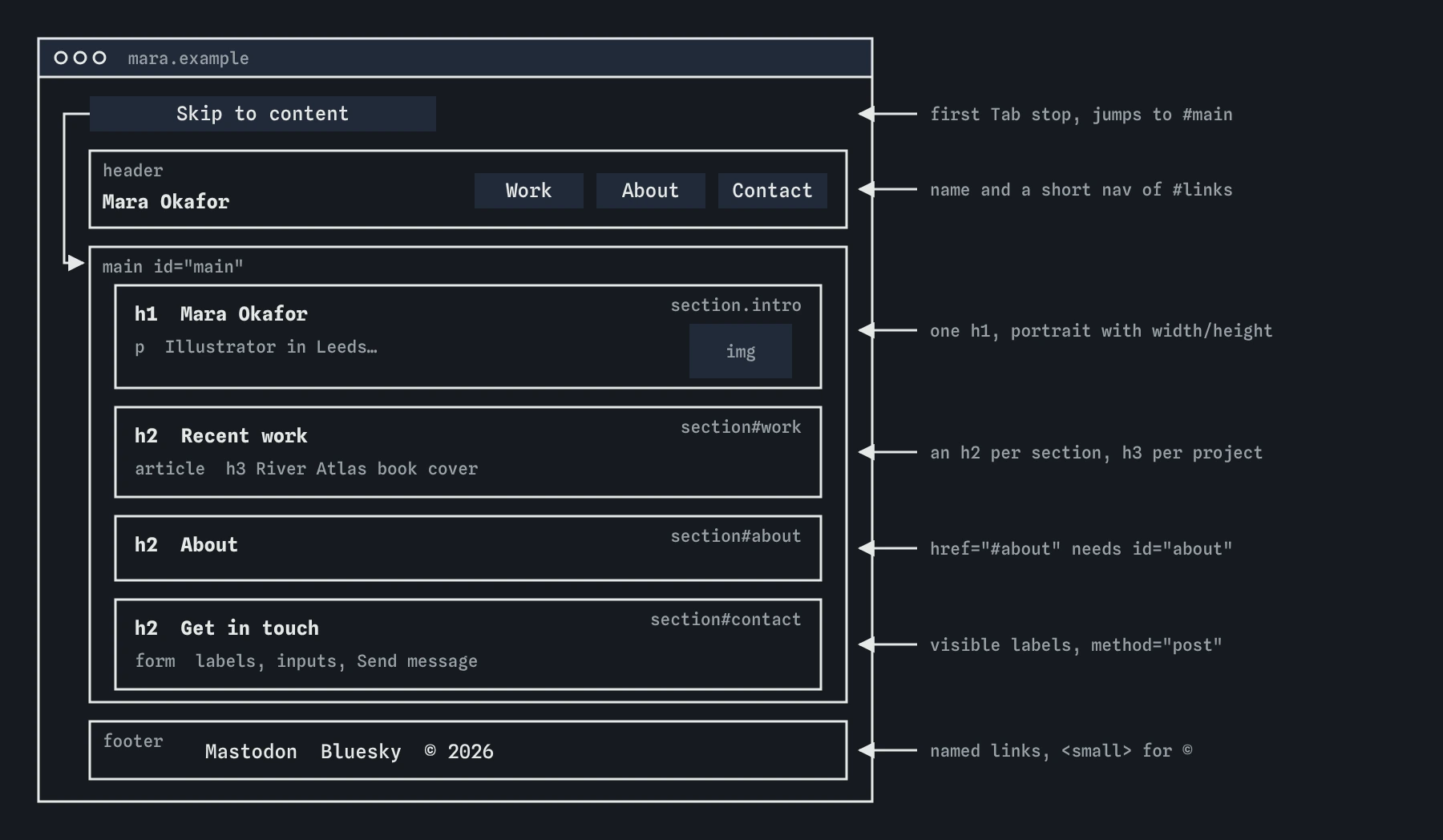Open the Work nav link
The width and height of the screenshot is (1443, 840).
(529, 191)
